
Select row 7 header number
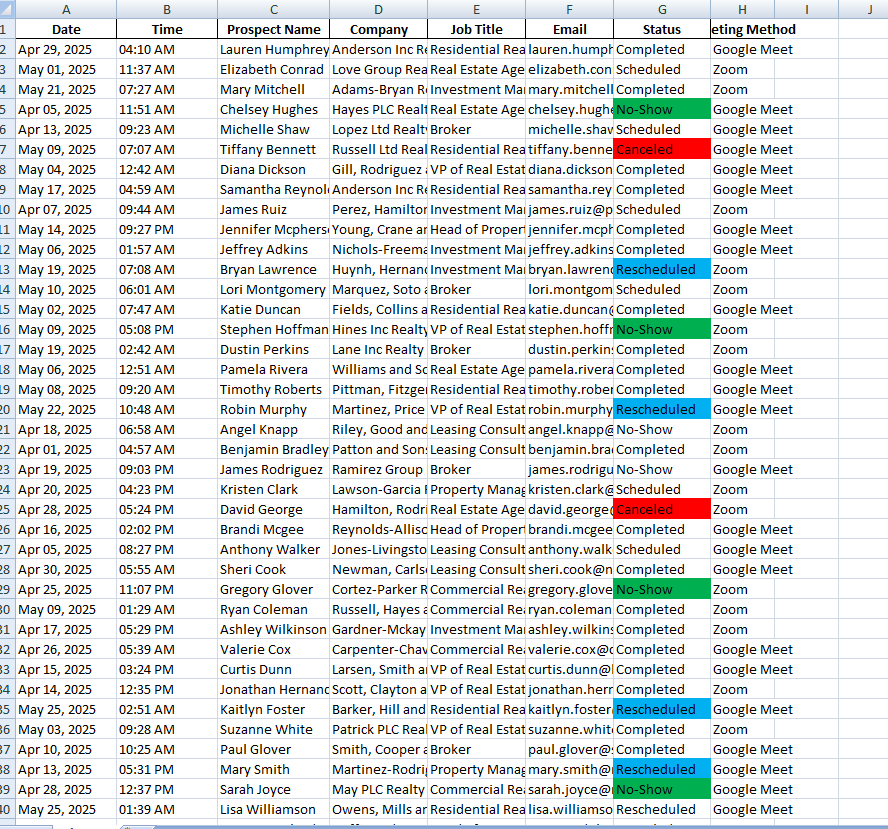(x=7, y=149)
